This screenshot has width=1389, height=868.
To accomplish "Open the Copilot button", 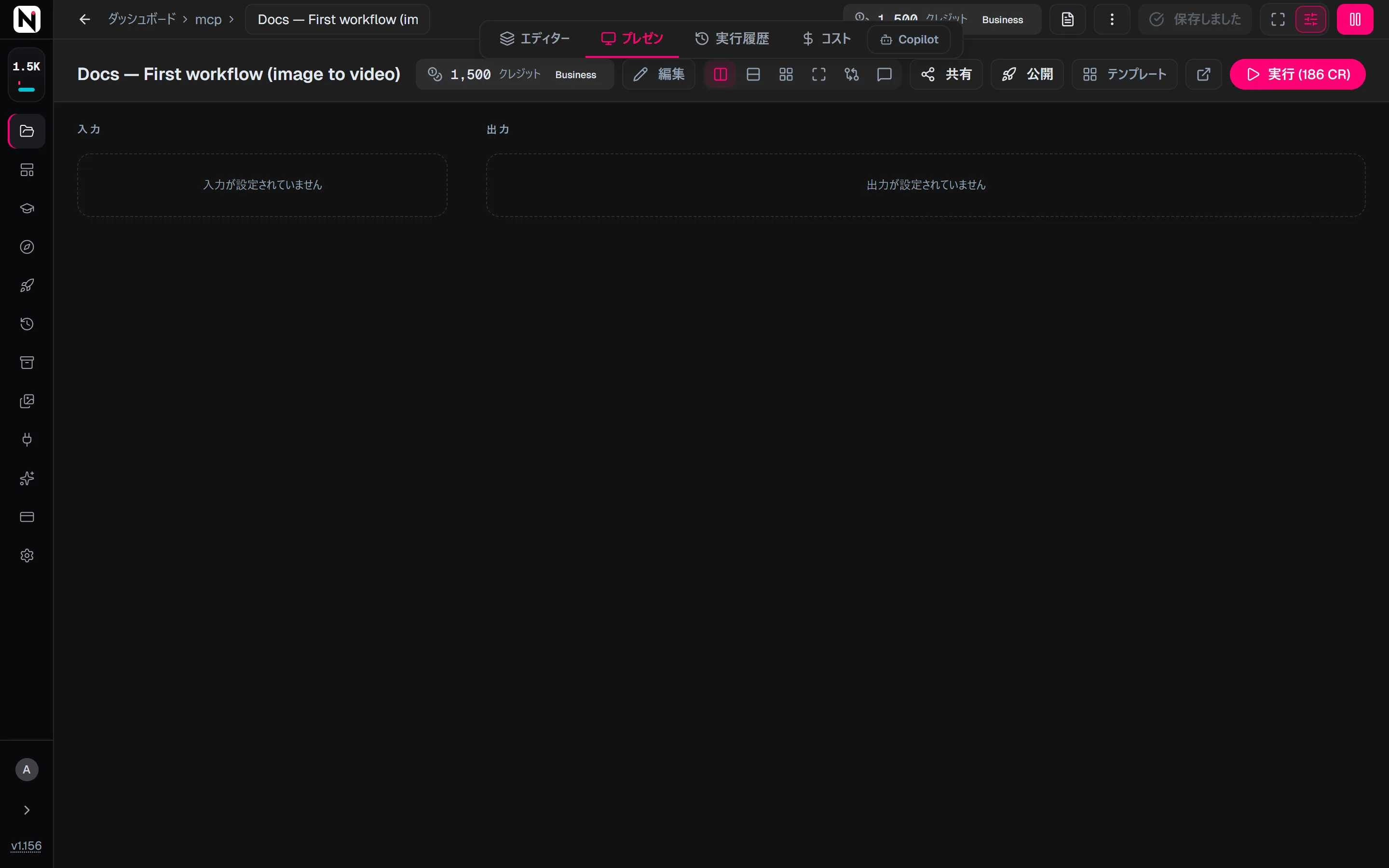I will click(909, 40).
